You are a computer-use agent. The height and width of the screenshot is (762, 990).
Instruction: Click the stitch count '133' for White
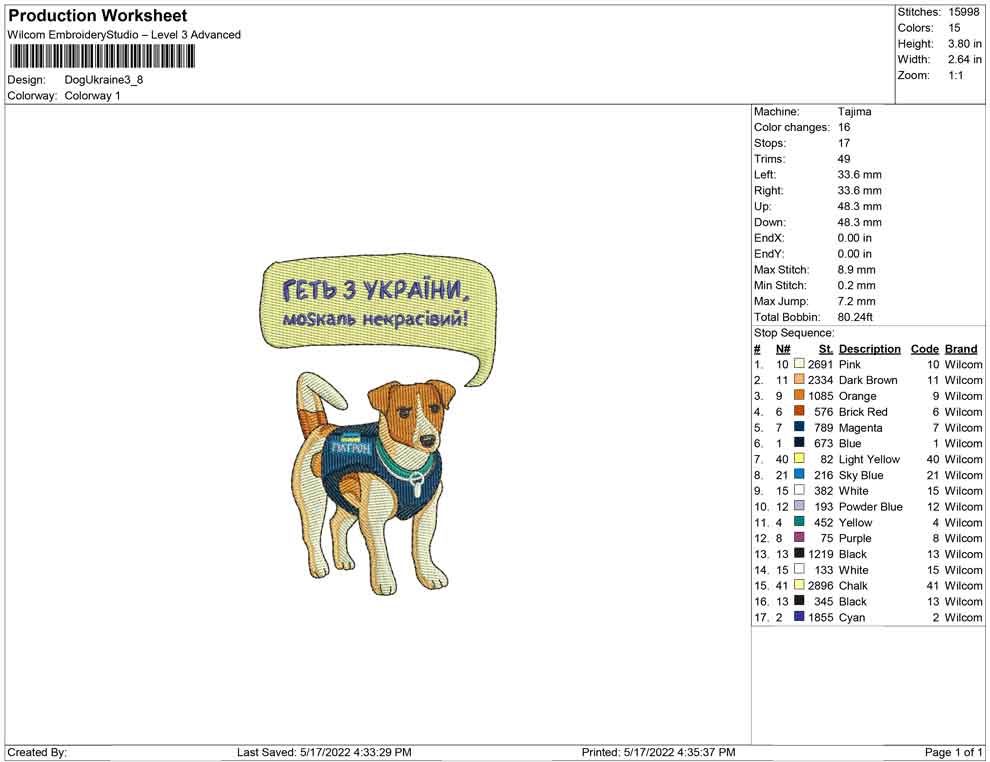coord(823,569)
